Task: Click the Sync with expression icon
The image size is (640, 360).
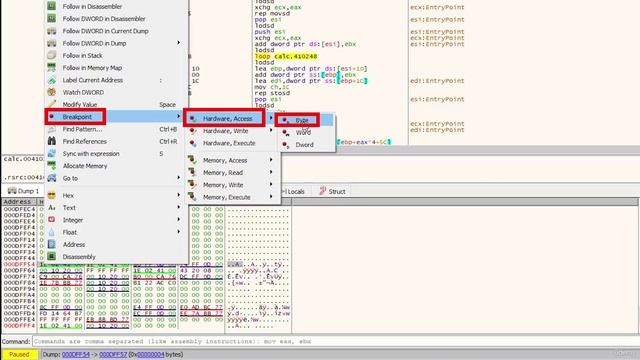Action: coord(51,153)
